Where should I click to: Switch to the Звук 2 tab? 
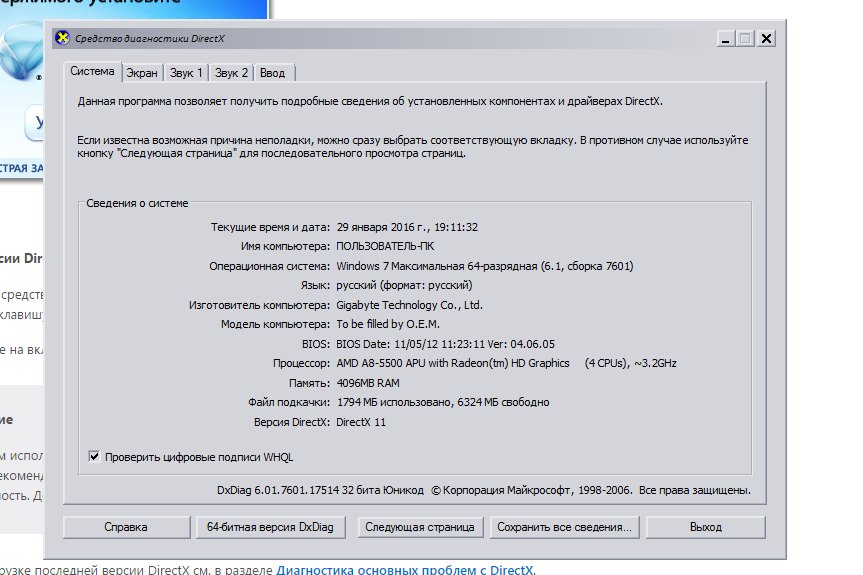(x=231, y=73)
